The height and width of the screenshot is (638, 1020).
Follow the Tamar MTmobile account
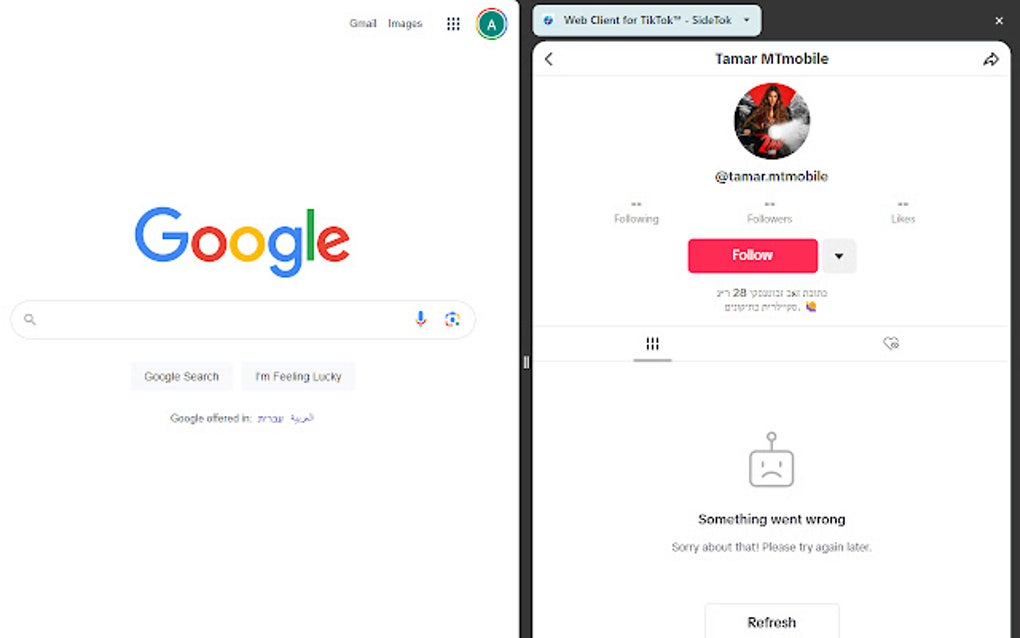tap(753, 256)
